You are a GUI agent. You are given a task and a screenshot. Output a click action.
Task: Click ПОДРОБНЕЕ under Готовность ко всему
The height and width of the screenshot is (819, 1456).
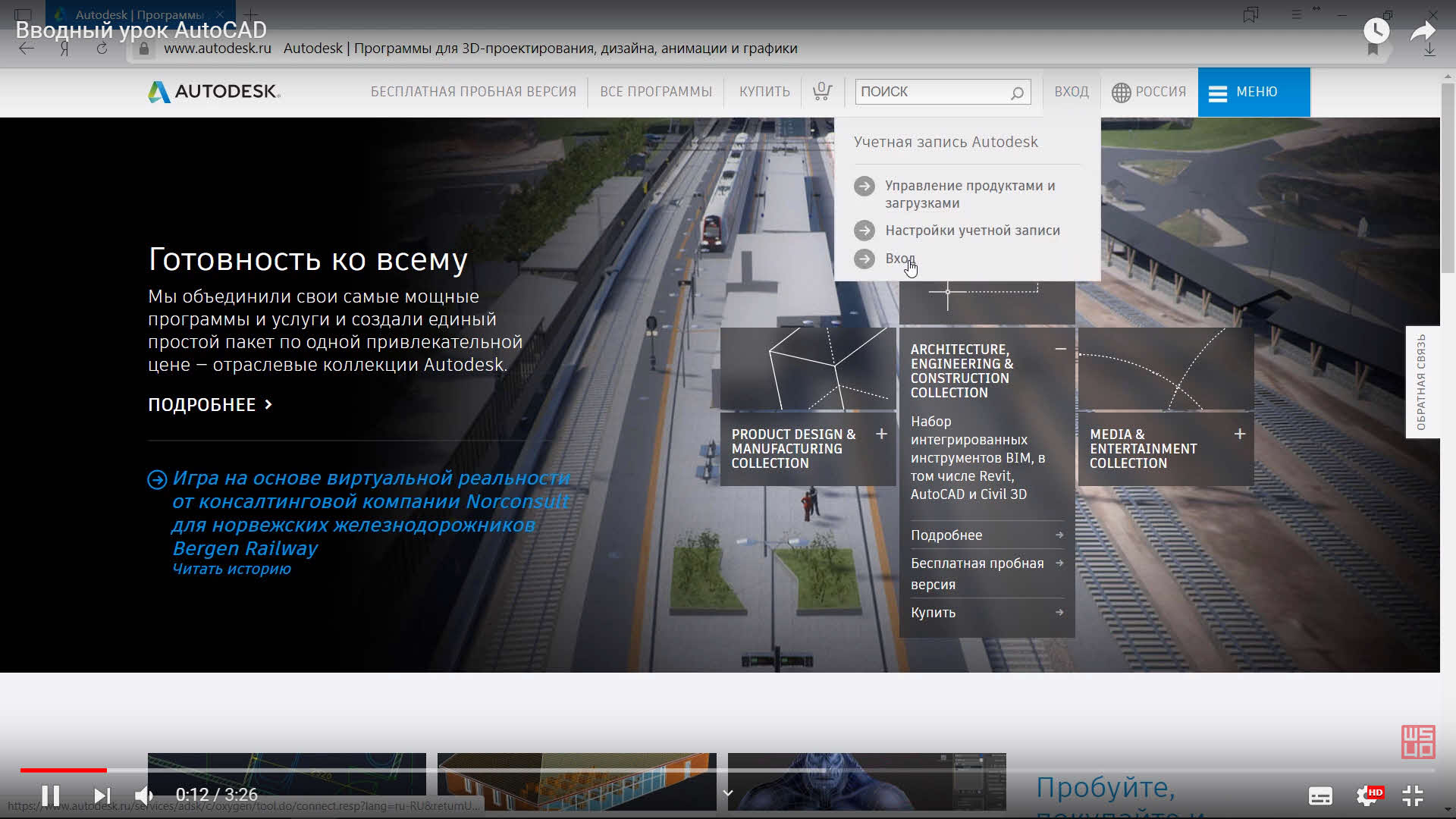[209, 405]
